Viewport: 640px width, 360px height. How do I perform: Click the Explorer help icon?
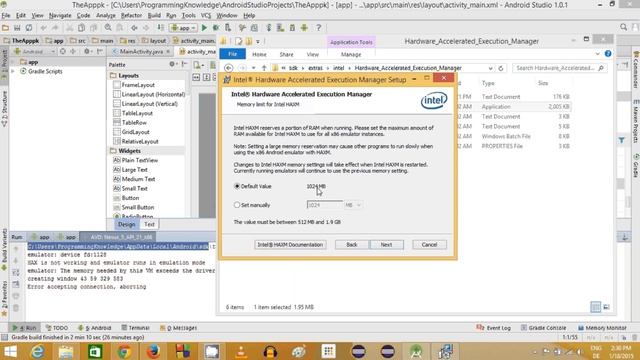[608, 54]
